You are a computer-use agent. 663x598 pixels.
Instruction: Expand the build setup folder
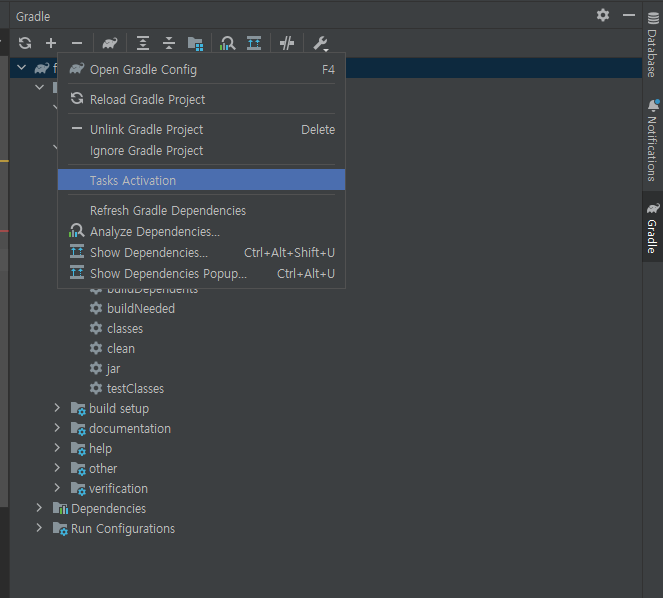57,408
